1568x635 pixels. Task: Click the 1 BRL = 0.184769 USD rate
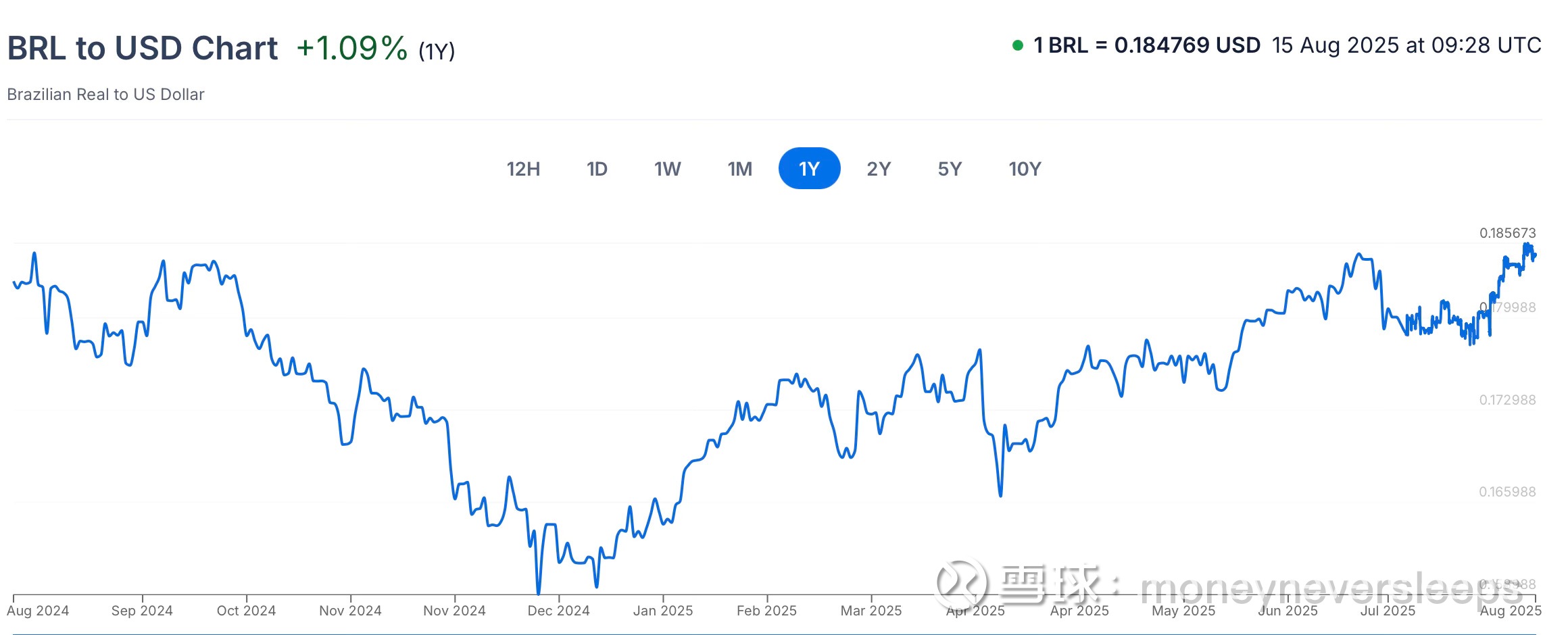pos(1147,46)
